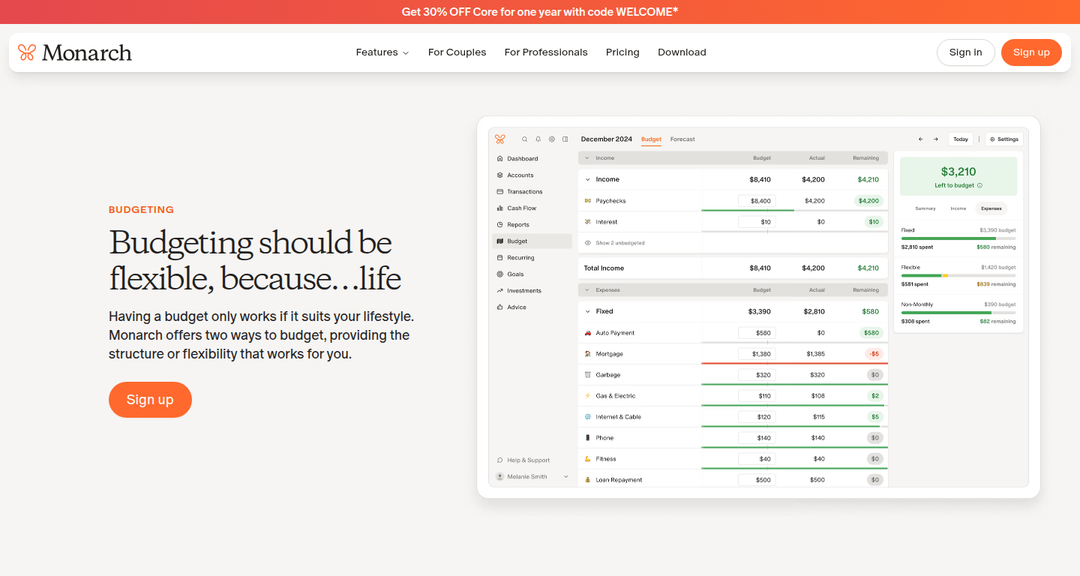Select the Income view in the budget panel

[x=958, y=208]
